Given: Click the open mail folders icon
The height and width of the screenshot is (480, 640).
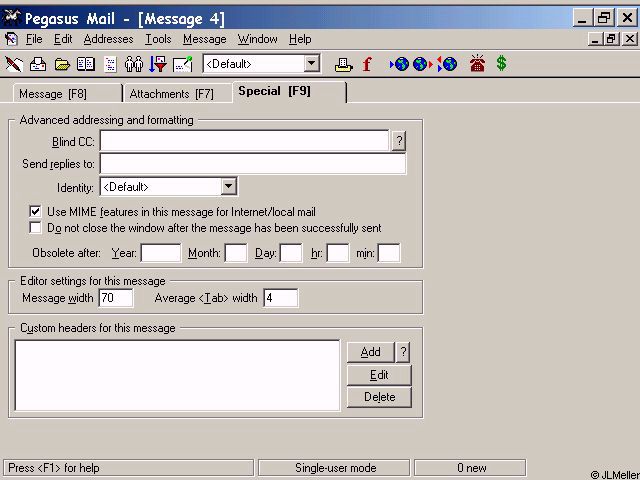Looking at the screenshot, I should [62, 64].
